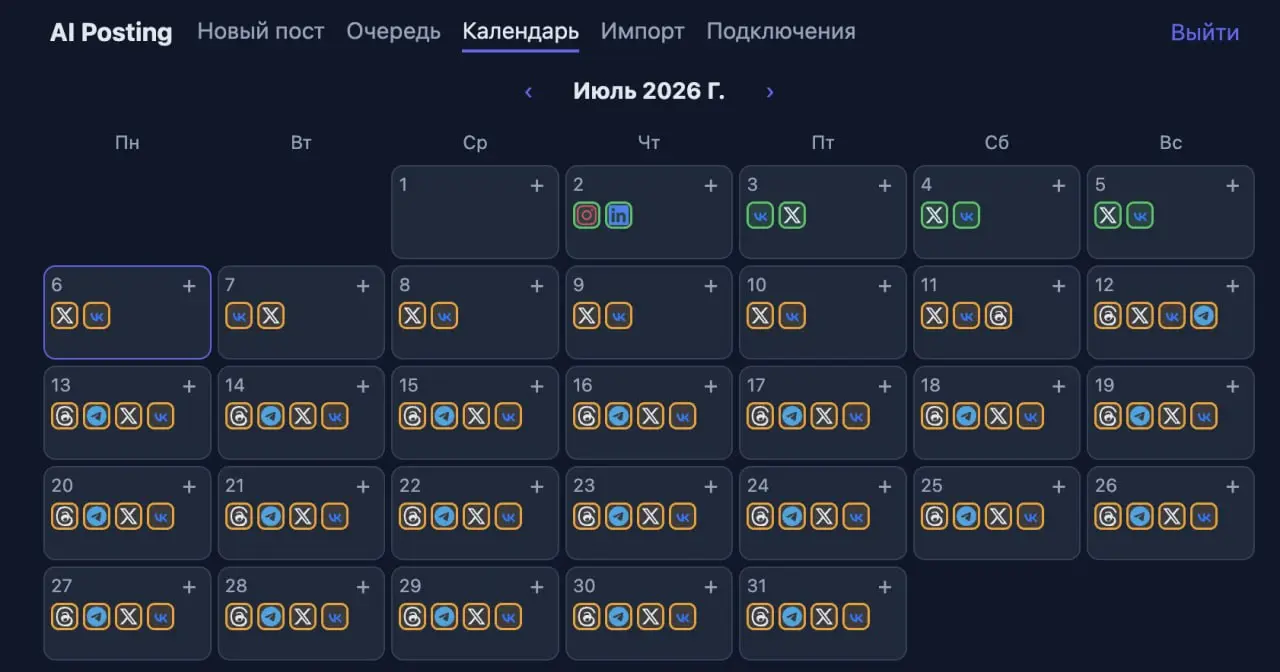The height and width of the screenshot is (672, 1280).
Task: Open X post icon on July 25
Action: [999, 516]
